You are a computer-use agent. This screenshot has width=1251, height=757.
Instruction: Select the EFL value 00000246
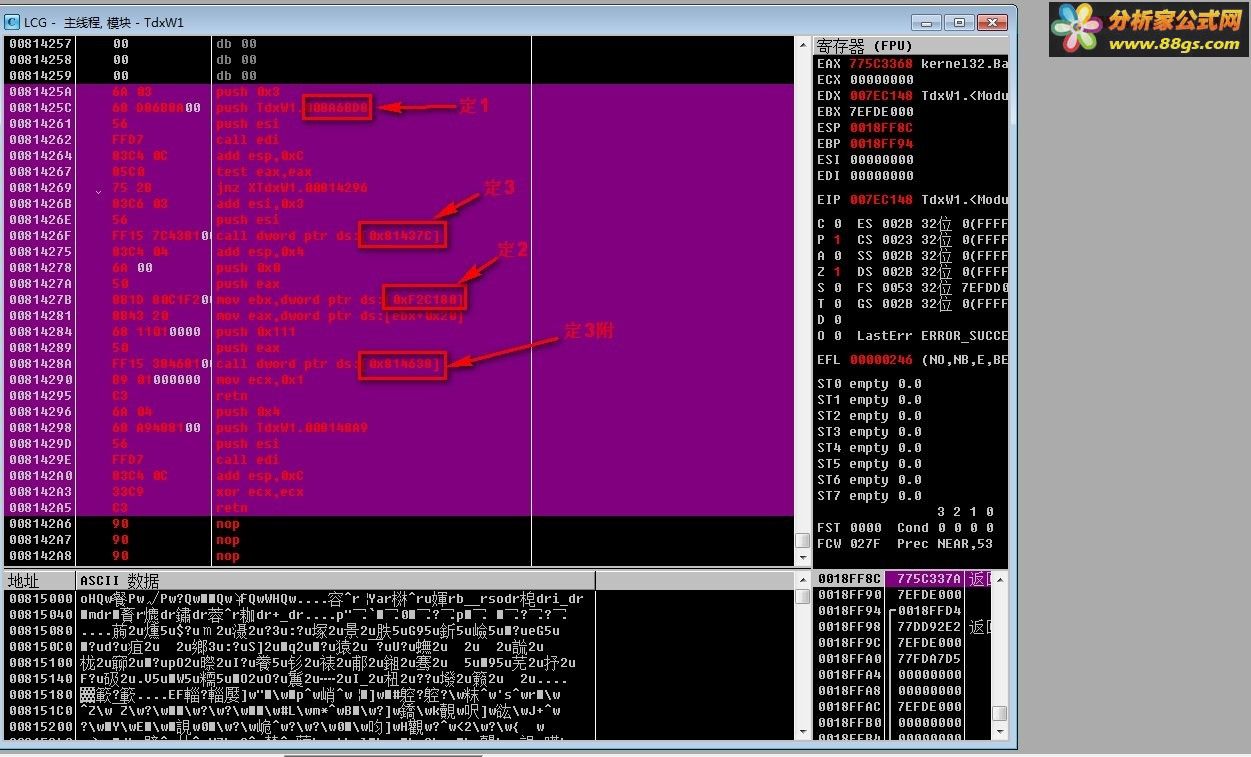[x=881, y=360]
